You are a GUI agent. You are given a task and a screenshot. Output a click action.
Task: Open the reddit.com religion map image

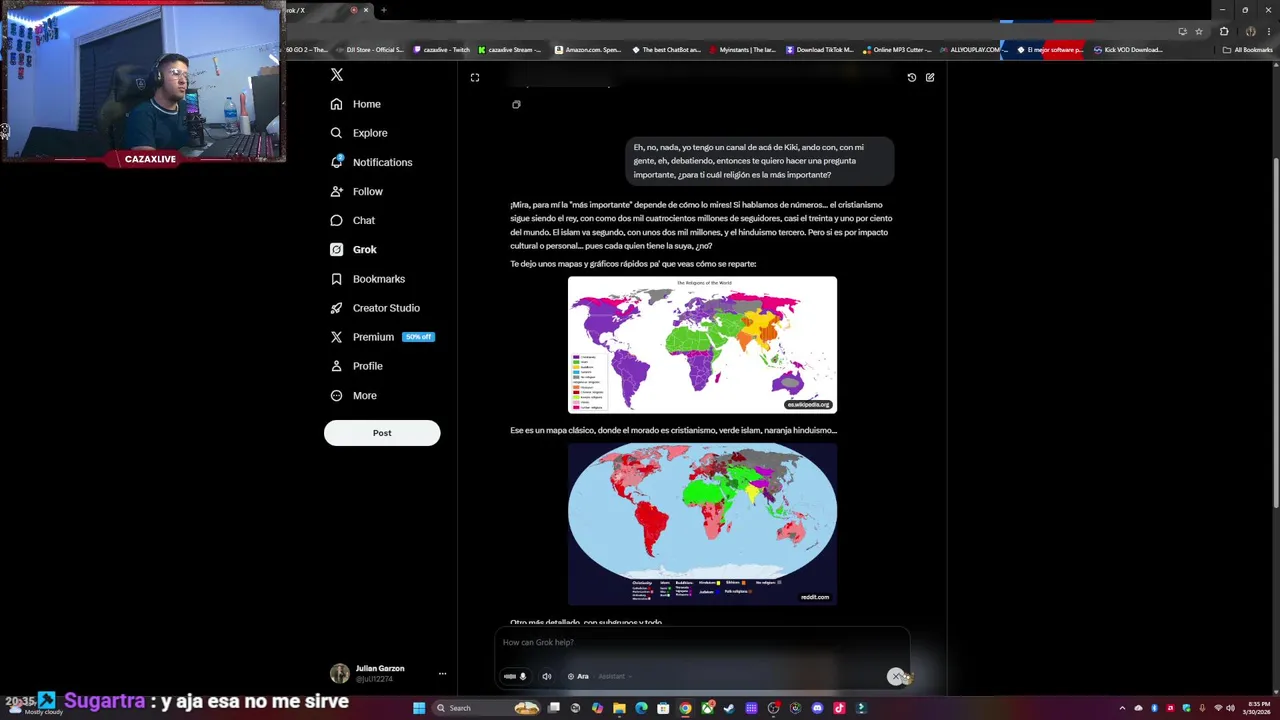702,524
